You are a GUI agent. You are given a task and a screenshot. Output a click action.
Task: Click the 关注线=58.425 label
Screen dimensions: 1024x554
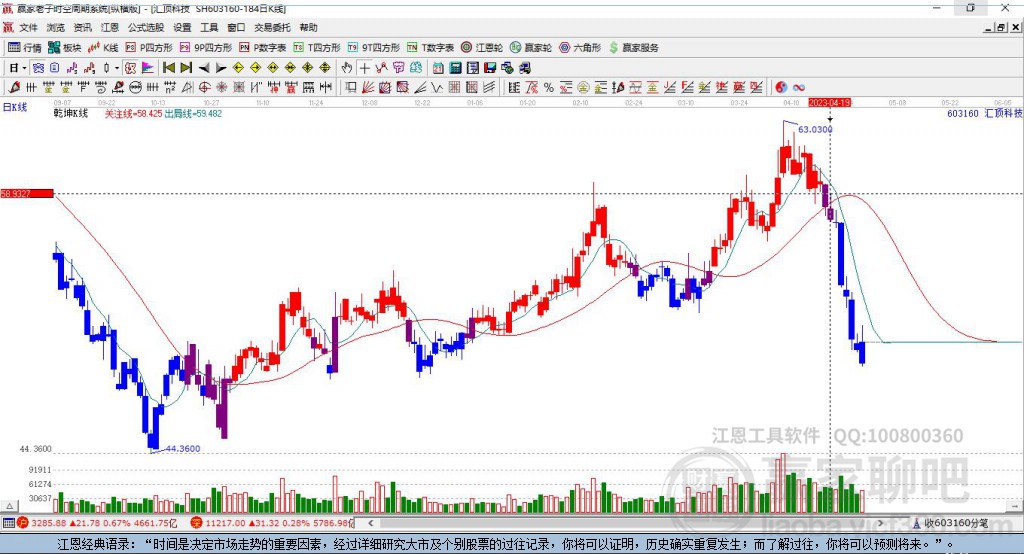[134, 114]
